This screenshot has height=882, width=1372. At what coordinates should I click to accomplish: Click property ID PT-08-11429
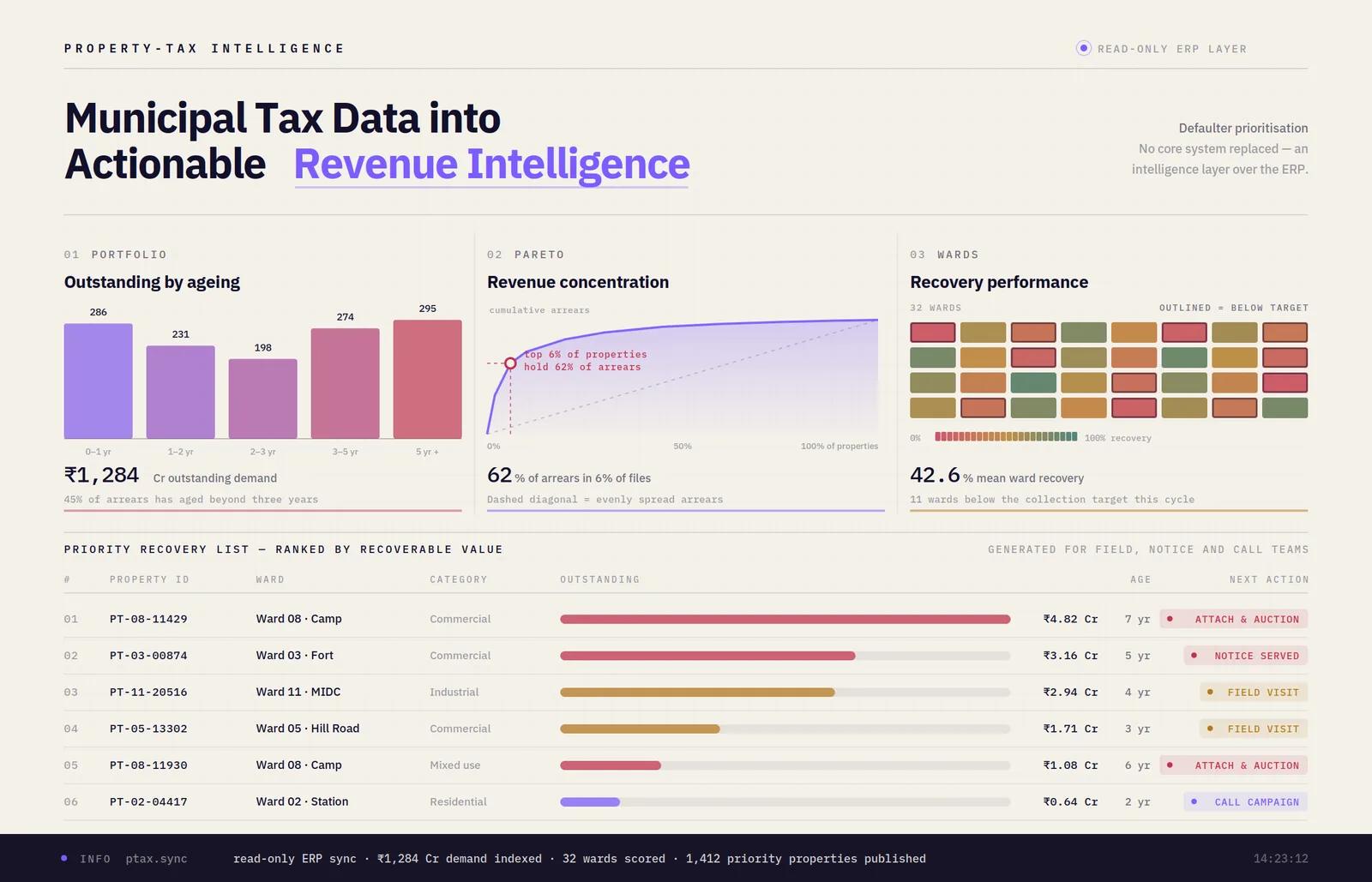coord(148,619)
